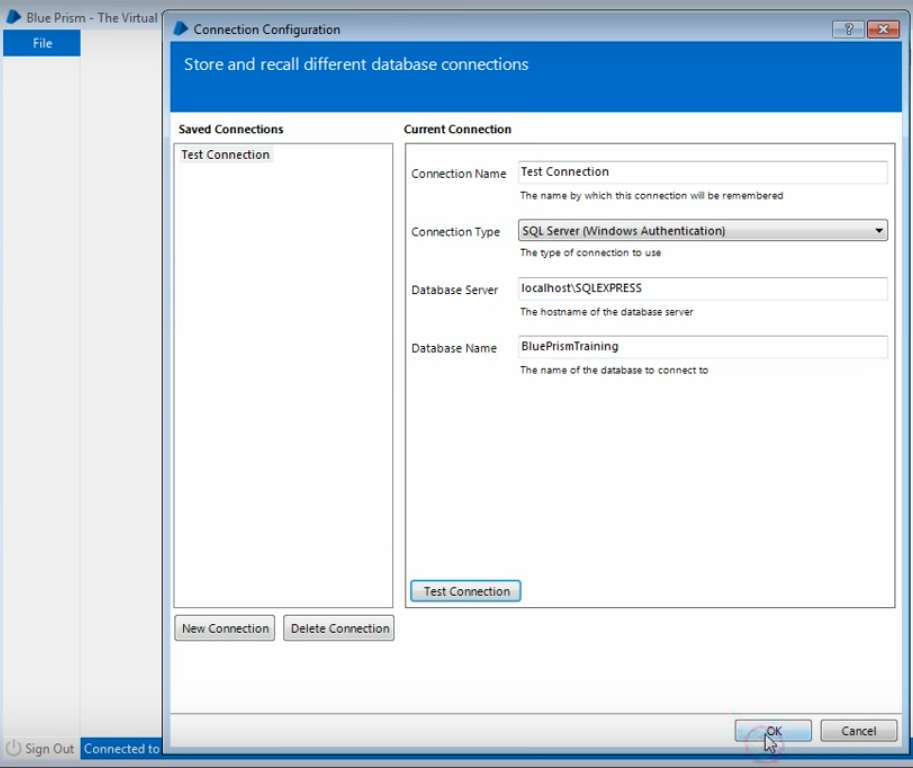
Task: Click the New Connection button
Action: [225, 628]
